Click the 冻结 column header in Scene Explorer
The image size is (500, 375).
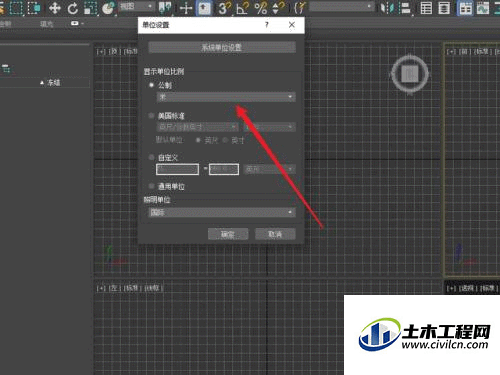pyautogui.click(x=53, y=82)
